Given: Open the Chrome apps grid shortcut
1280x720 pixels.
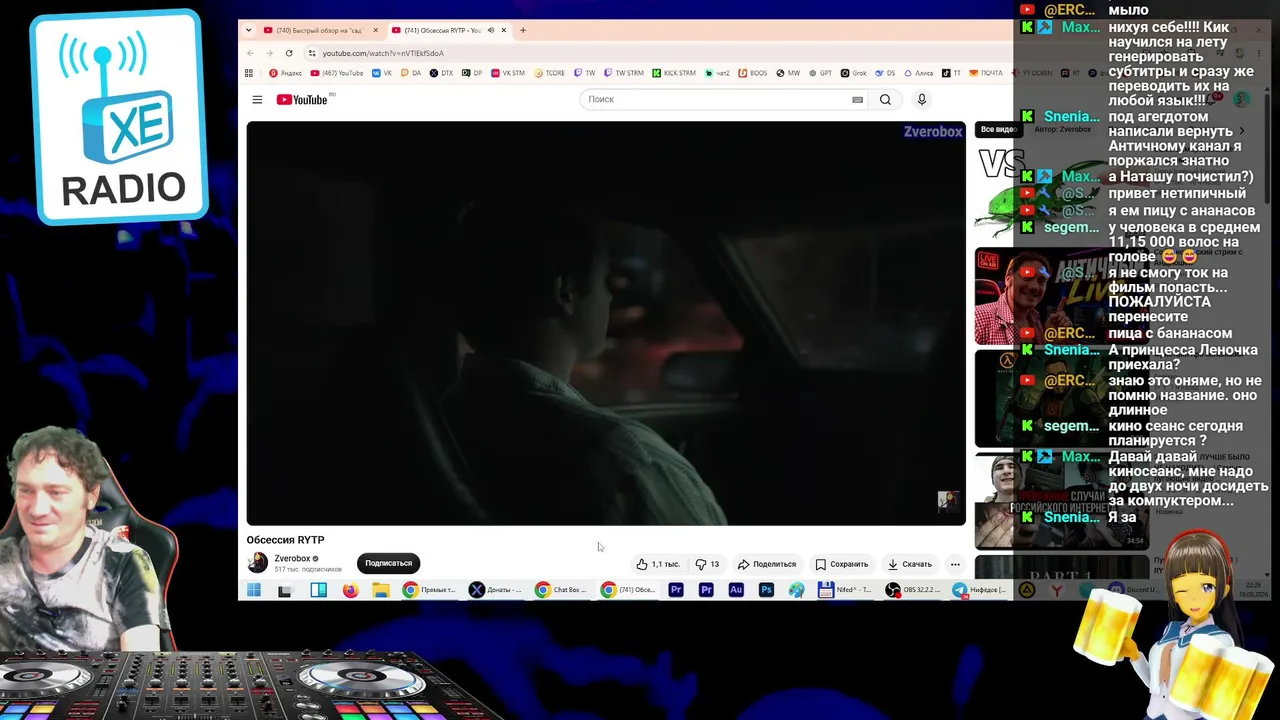Looking at the screenshot, I should 250,73.
